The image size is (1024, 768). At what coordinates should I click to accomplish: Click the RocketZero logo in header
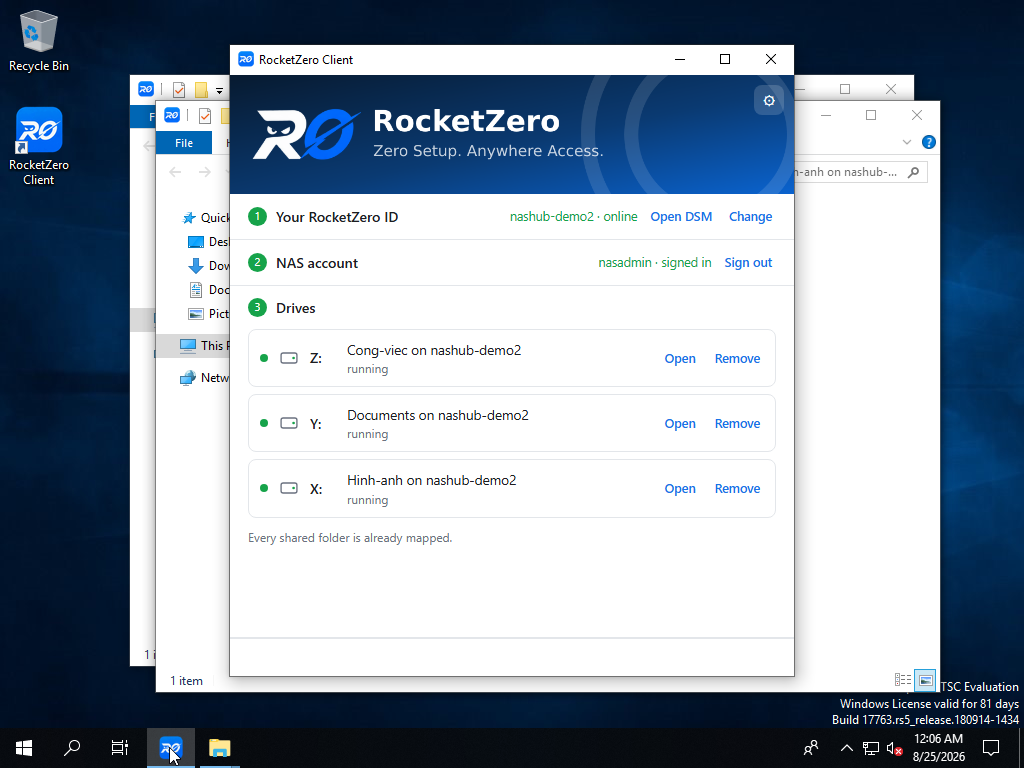(306, 135)
